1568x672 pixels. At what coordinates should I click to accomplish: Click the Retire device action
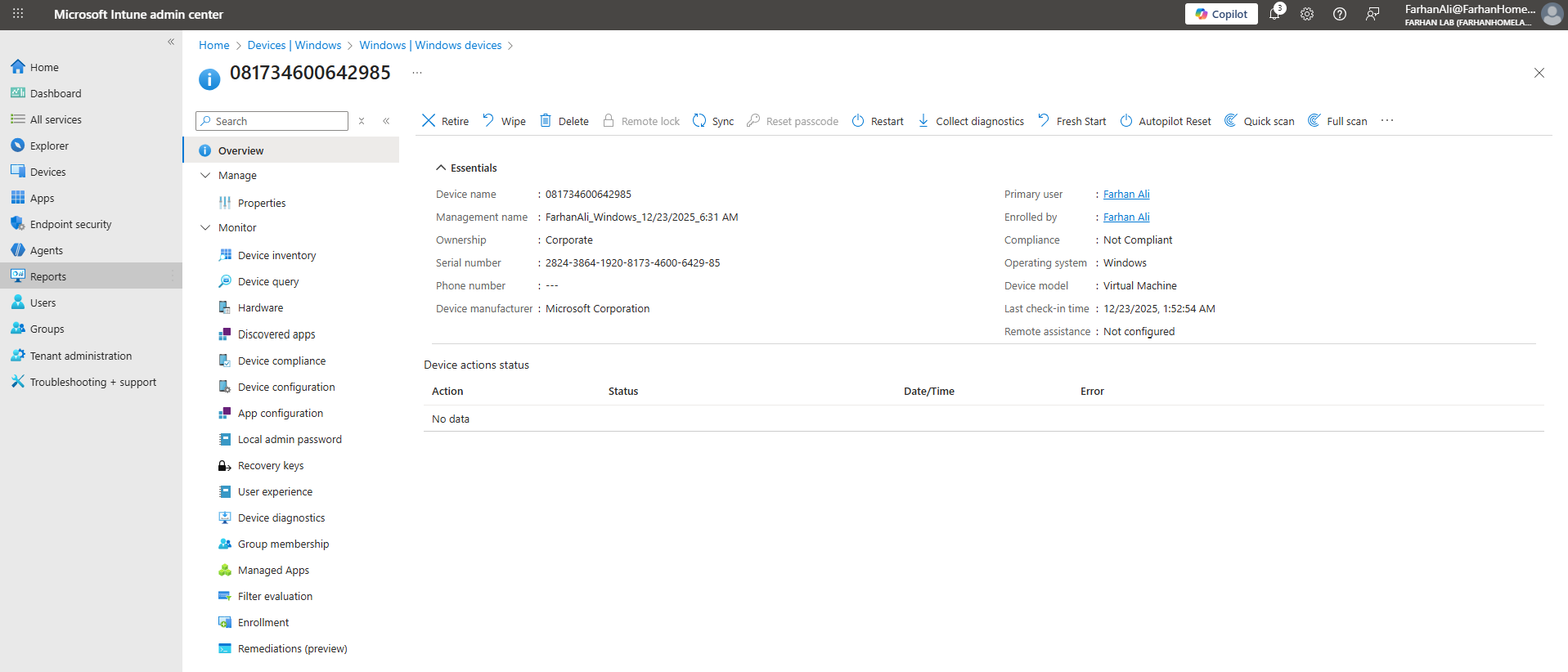tap(446, 121)
